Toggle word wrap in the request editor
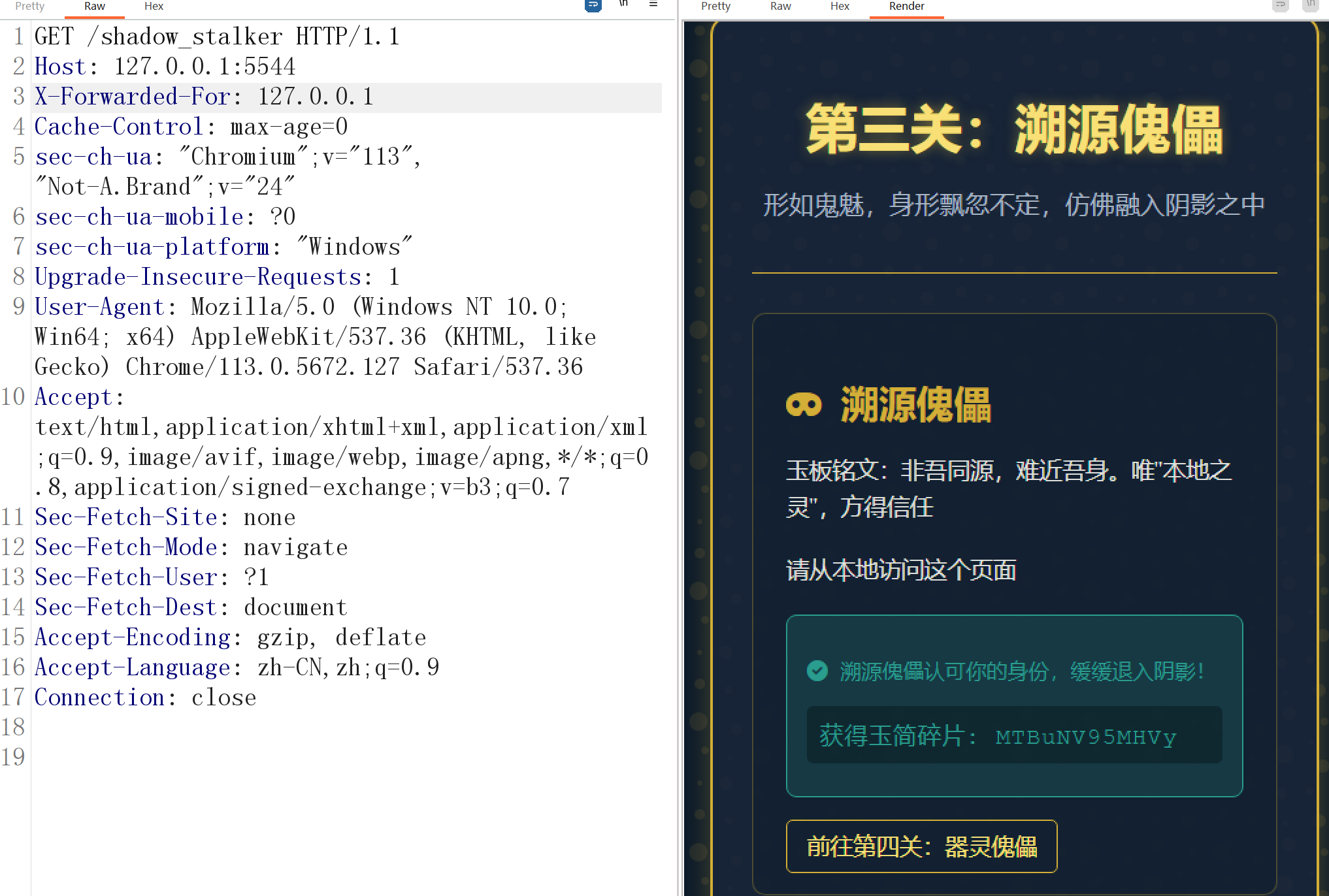This screenshot has height=896, width=1329. point(593,6)
